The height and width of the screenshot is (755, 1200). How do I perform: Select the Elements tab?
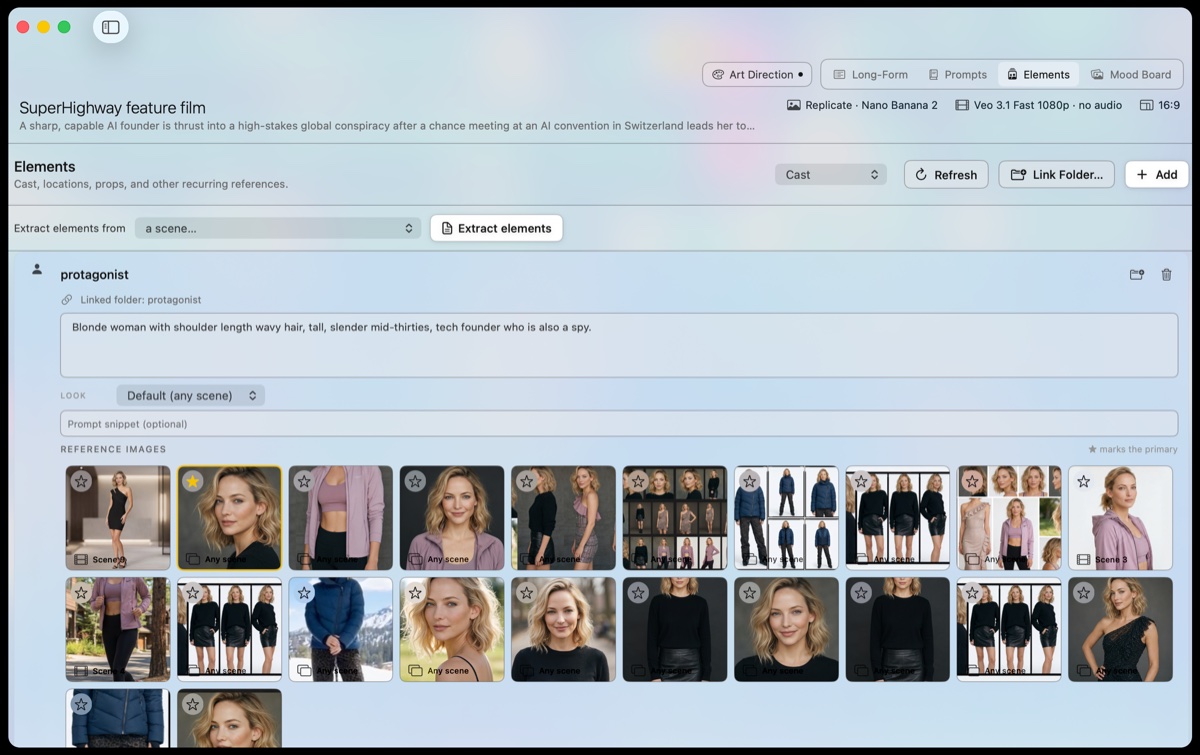[1038, 74]
